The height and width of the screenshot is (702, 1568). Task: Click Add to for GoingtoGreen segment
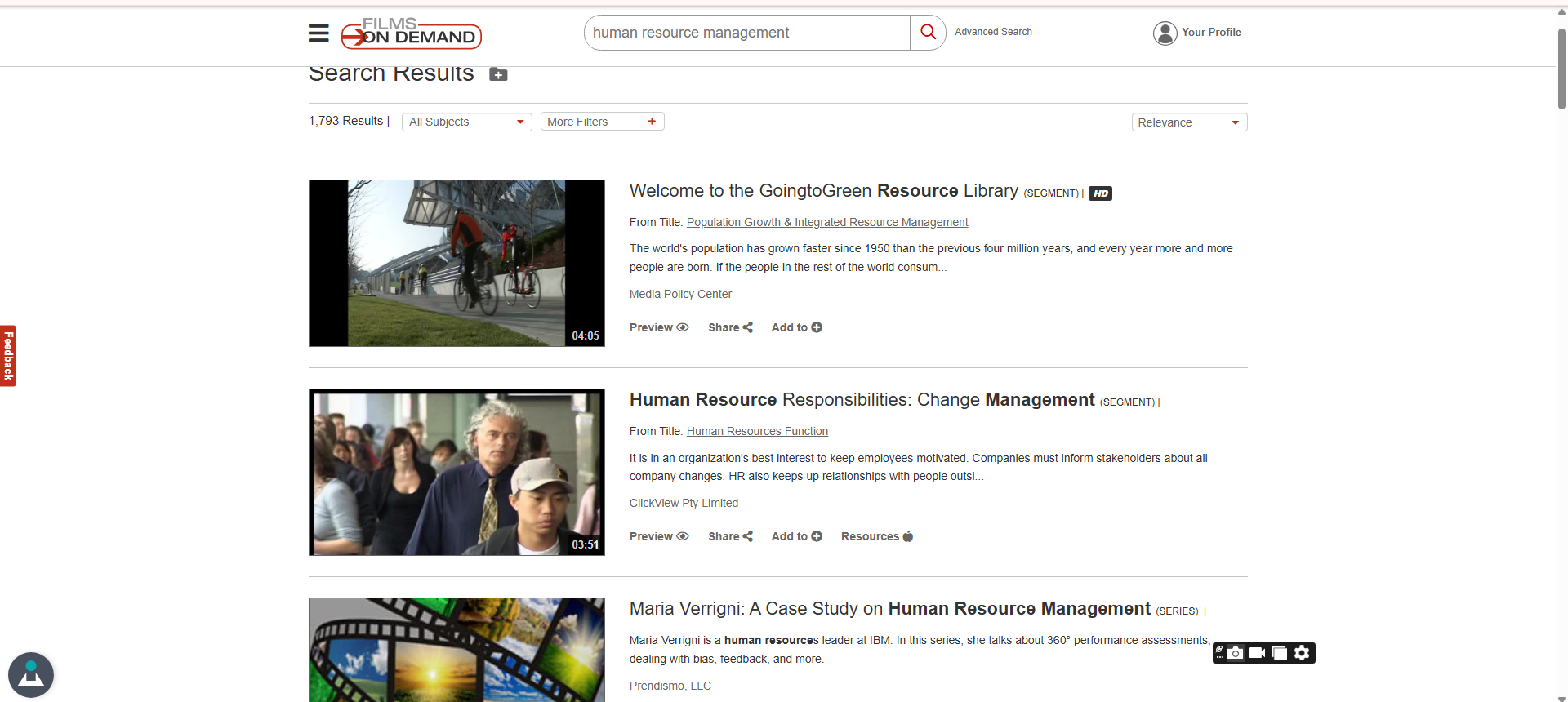[796, 327]
